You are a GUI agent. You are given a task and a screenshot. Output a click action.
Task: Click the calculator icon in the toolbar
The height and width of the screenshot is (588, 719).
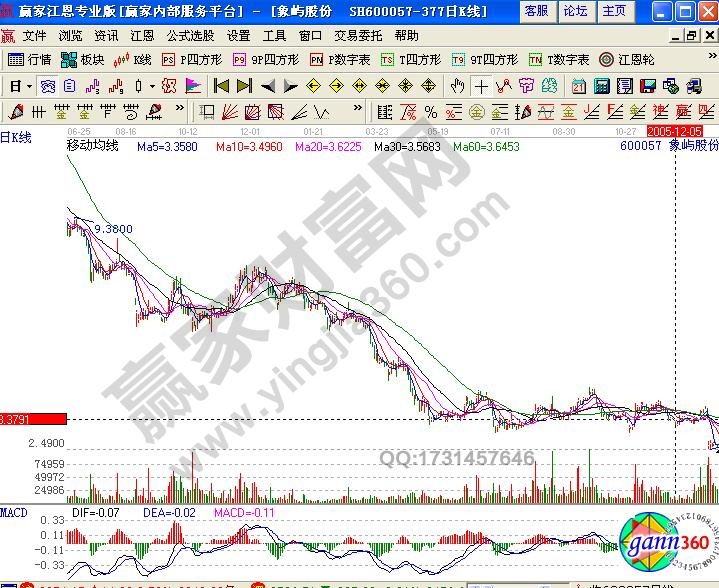tap(604, 85)
